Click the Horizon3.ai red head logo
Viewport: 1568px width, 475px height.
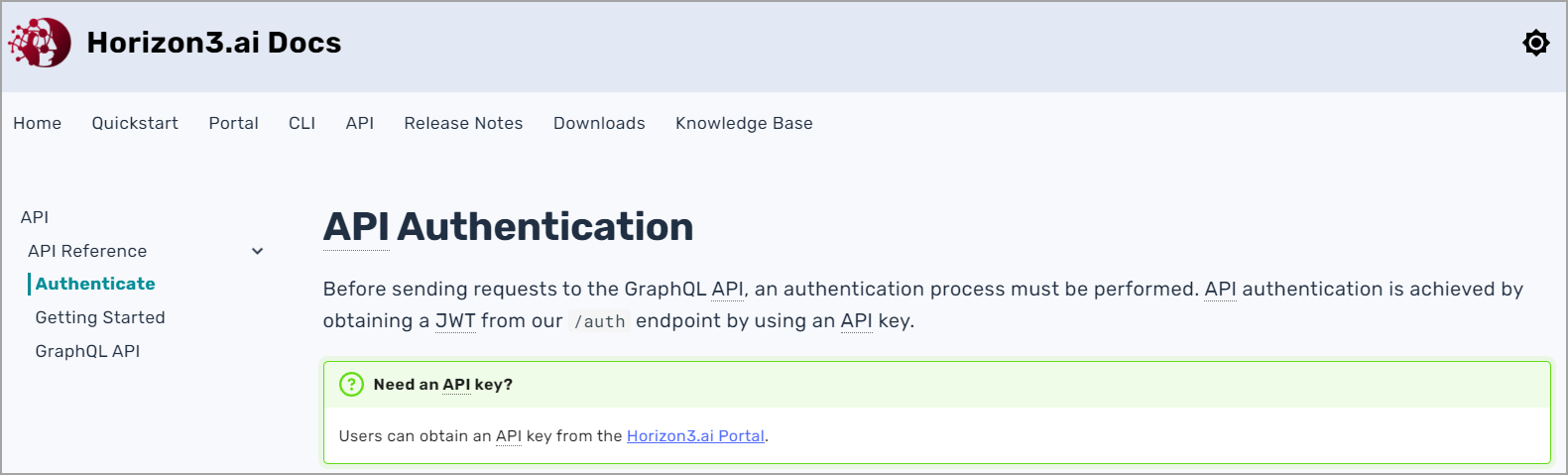pyautogui.click(x=41, y=43)
